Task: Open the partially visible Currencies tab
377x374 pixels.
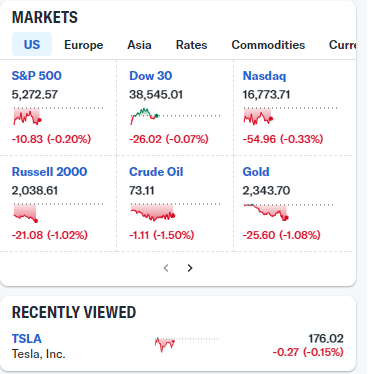Action: pos(342,45)
